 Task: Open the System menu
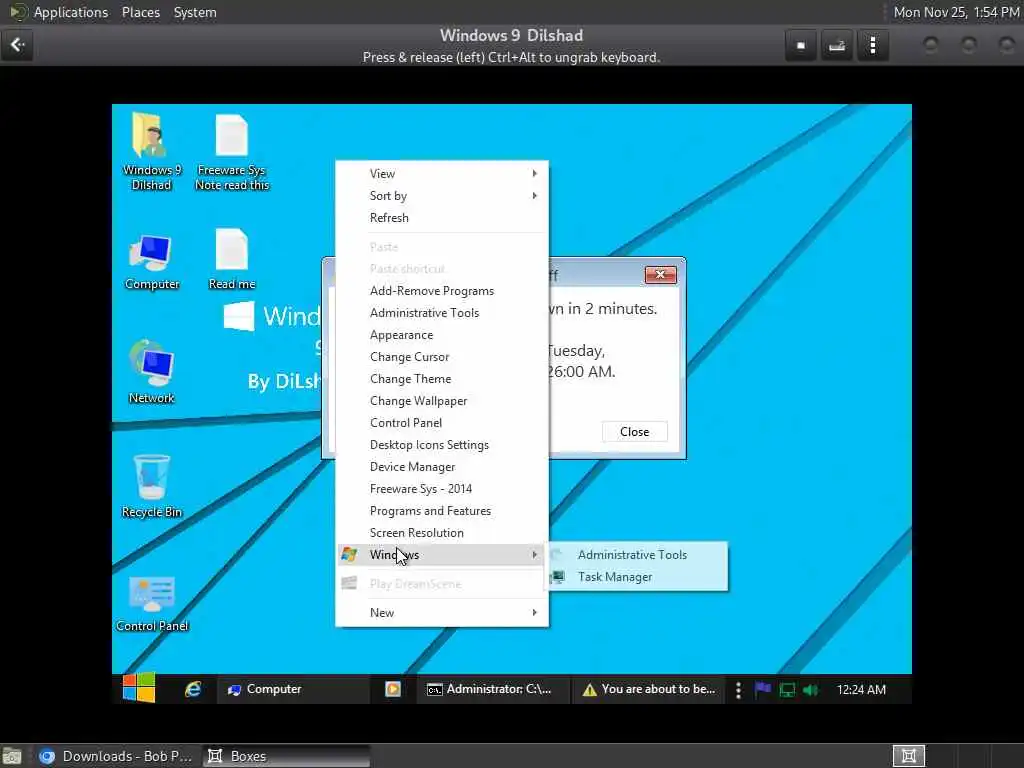(x=195, y=12)
